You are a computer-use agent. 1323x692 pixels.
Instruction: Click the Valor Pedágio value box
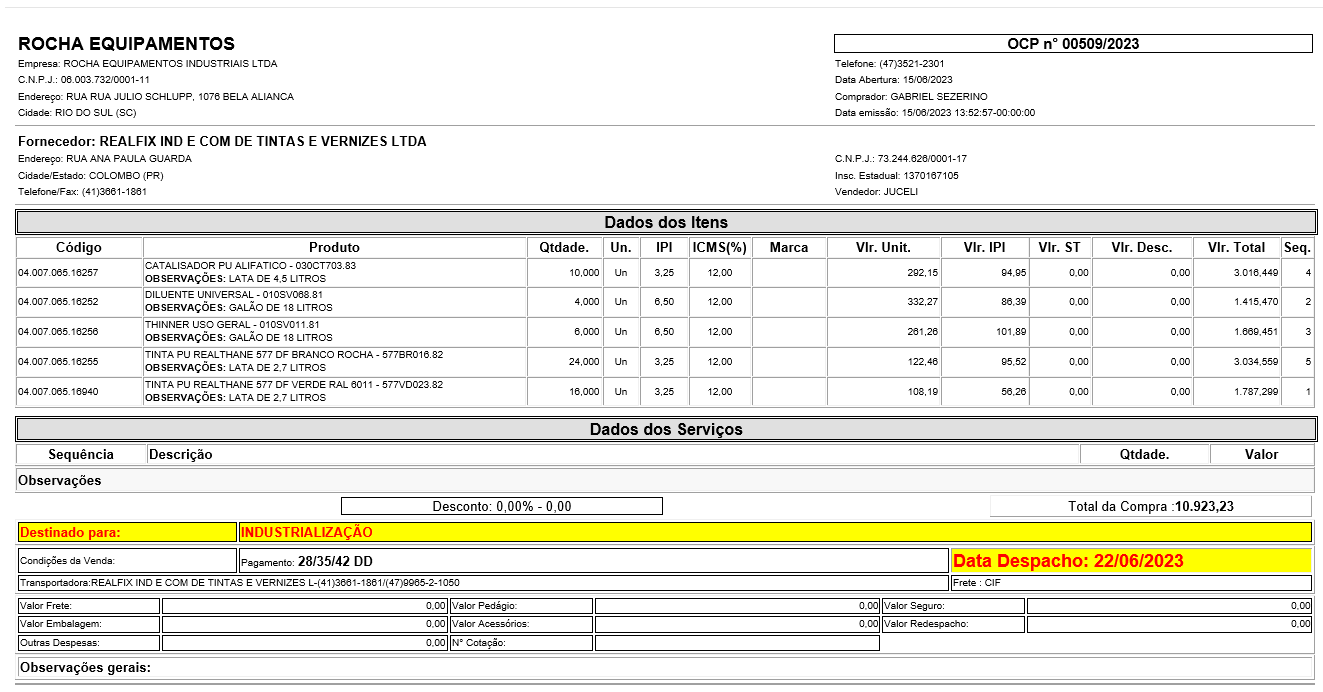(736, 606)
